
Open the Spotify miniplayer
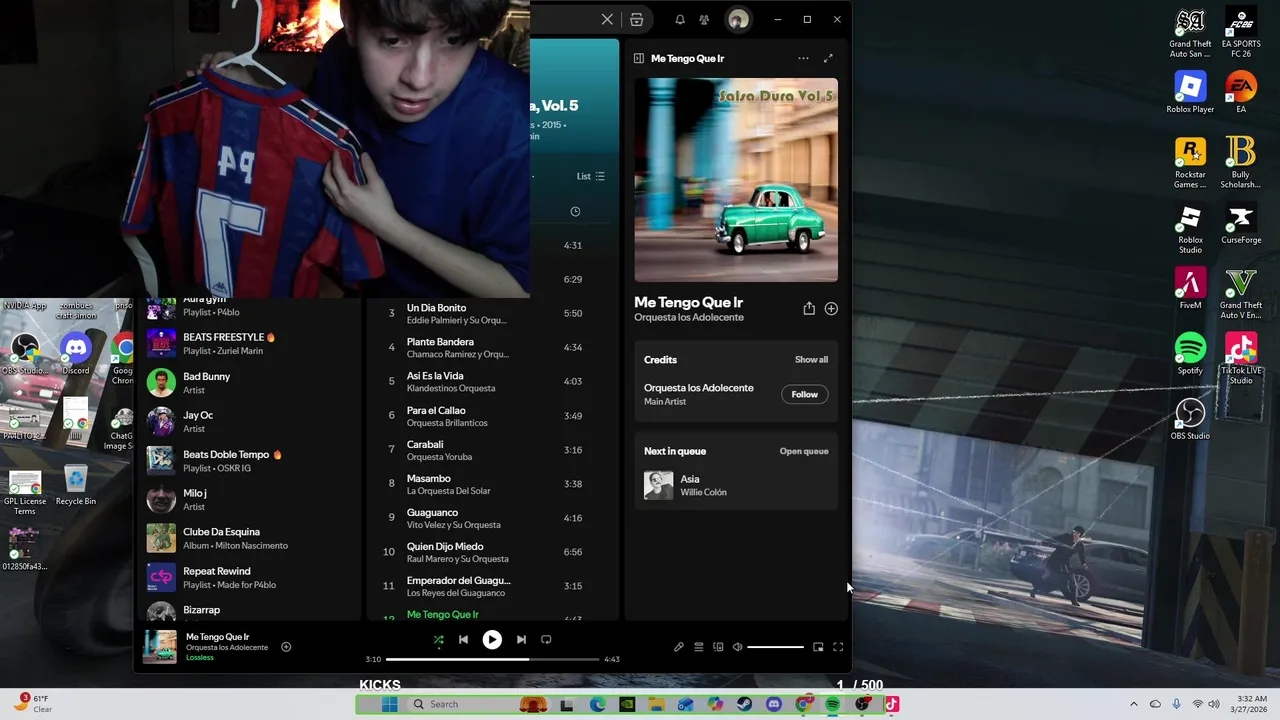click(x=818, y=647)
